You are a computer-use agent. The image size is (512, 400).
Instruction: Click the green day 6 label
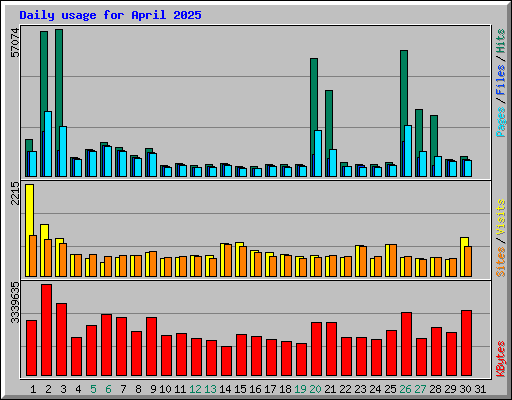click(x=108, y=389)
